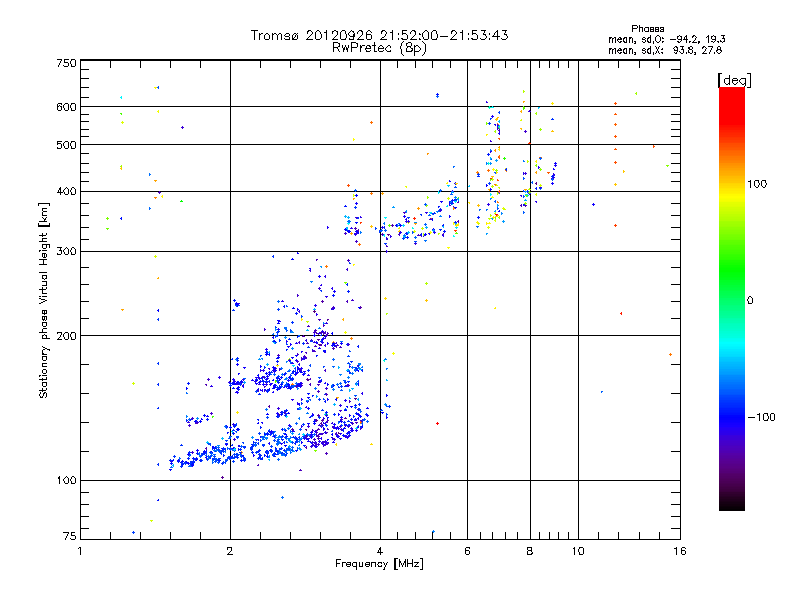The image size is (800, 600).
Task: Click the plot title 'Tromsø 20120926 21:52:00-21:53:43'
Action: (x=379, y=35)
